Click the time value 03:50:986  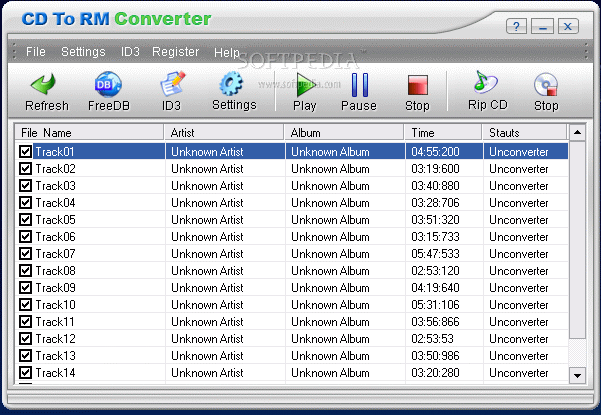coord(435,356)
